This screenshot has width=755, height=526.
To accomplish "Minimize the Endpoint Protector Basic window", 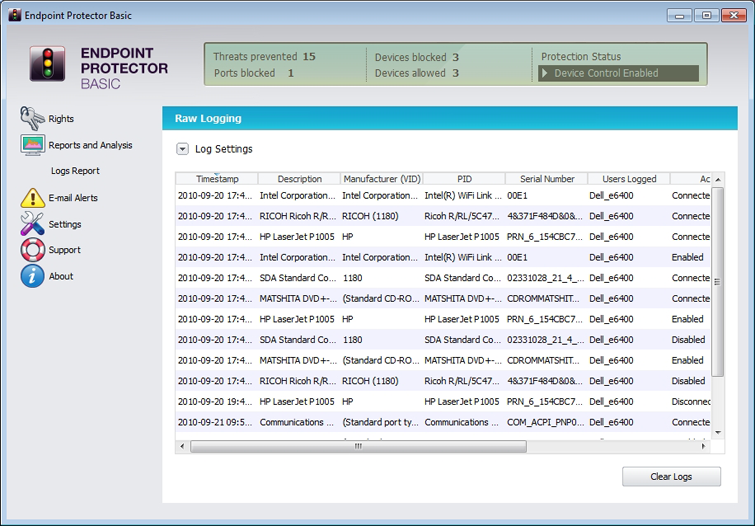I will [x=679, y=15].
